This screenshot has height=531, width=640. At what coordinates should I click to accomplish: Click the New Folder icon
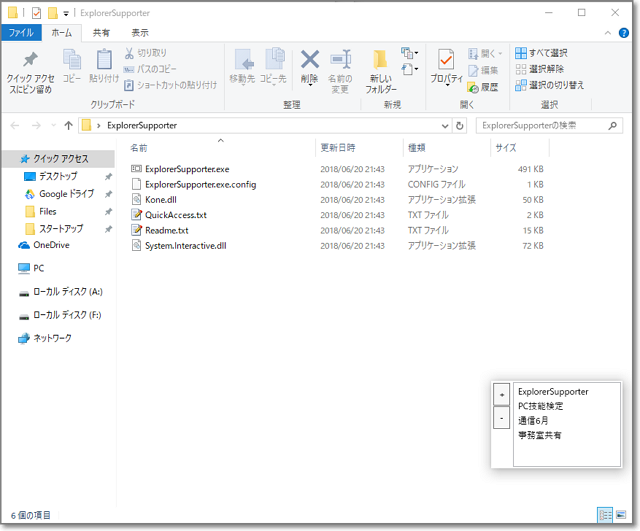(380, 68)
